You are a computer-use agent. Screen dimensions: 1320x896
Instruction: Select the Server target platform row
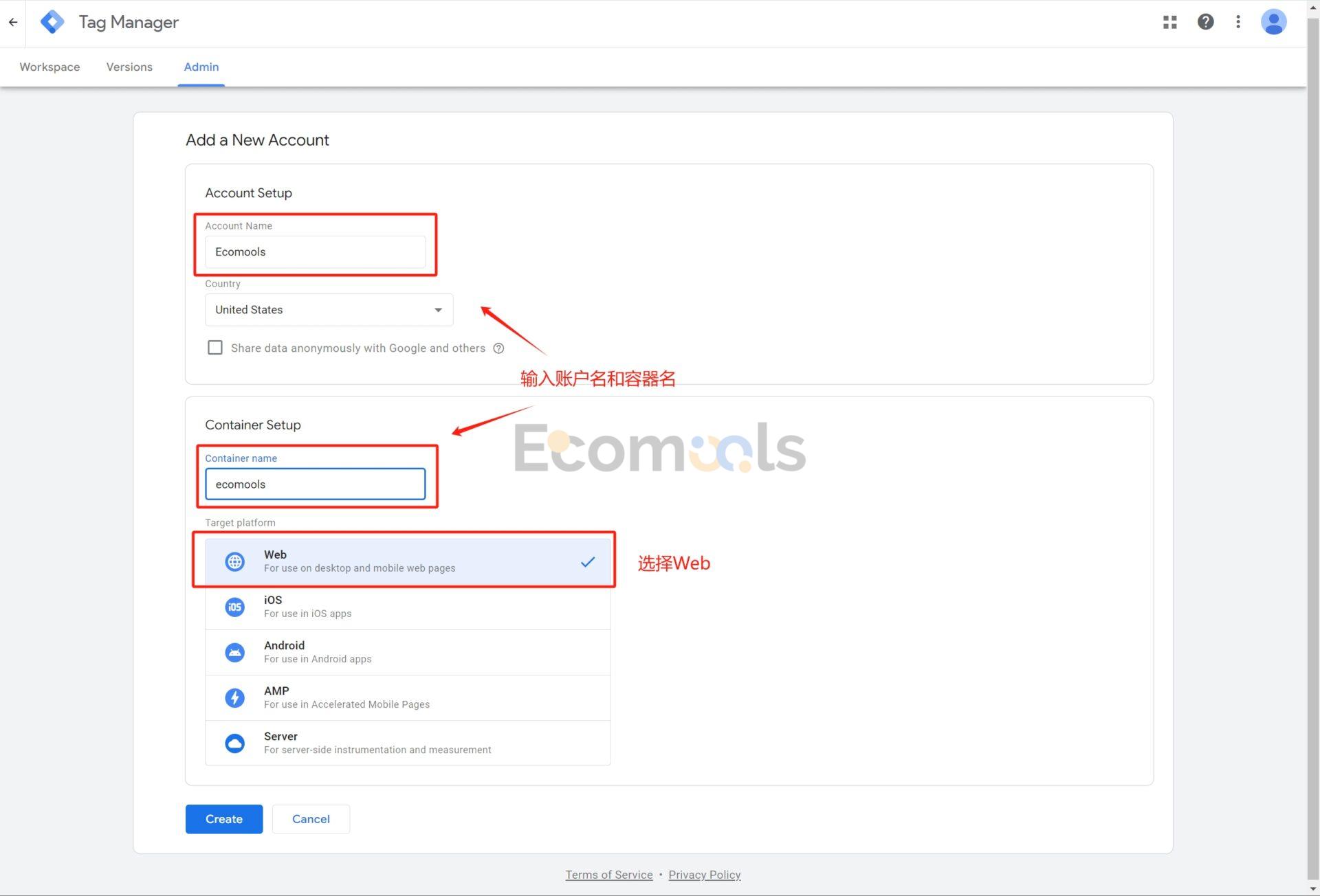click(x=408, y=743)
